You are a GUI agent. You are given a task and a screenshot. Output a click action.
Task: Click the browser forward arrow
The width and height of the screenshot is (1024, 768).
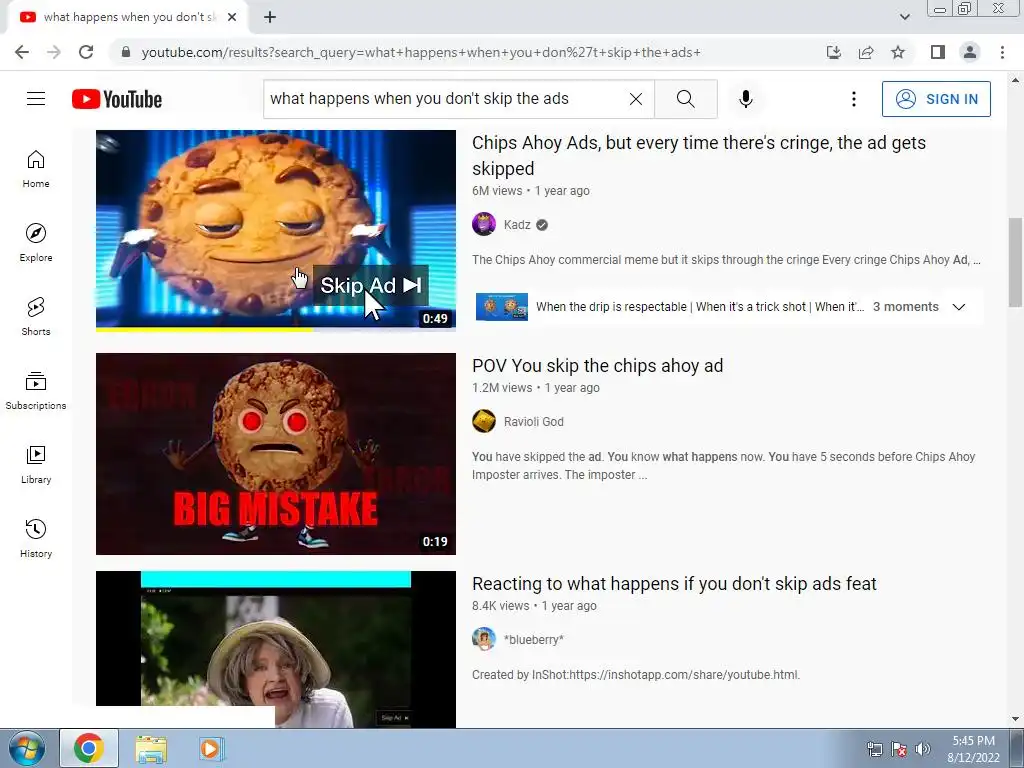pyautogui.click(x=54, y=52)
